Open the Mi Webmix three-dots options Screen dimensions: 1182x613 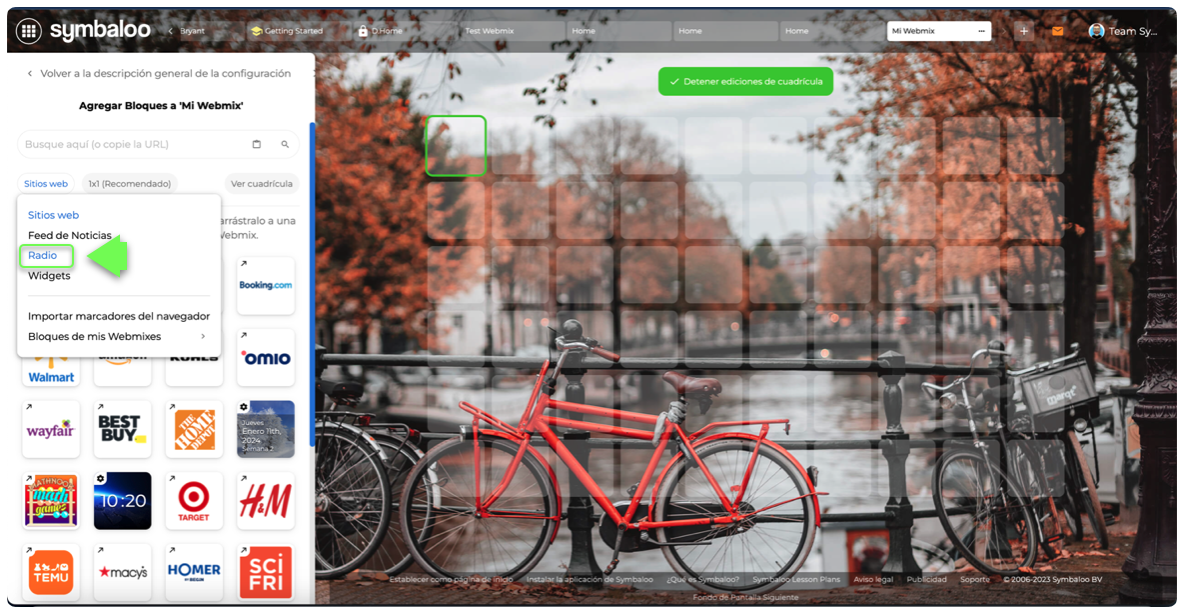click(x=981, y=31)
